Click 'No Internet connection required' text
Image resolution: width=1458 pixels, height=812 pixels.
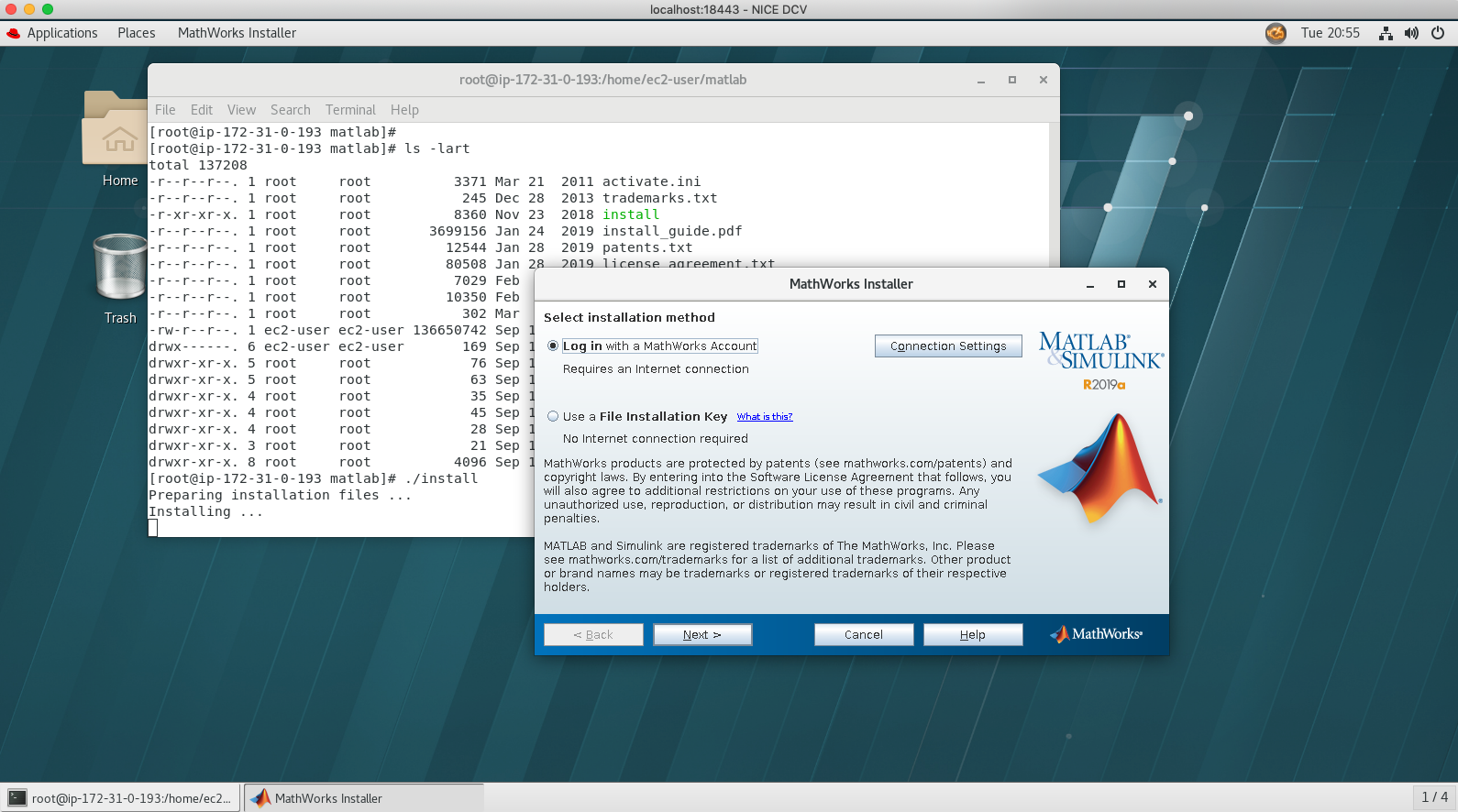(x=656, y=439)
